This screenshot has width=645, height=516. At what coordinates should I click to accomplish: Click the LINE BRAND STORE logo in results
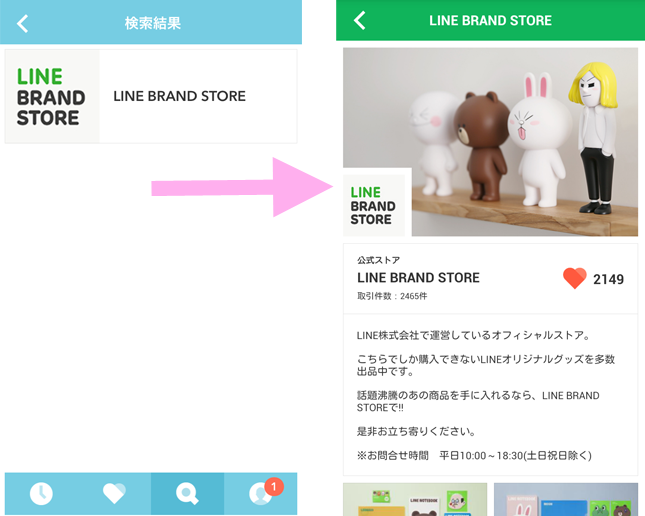tap(52, 97)
